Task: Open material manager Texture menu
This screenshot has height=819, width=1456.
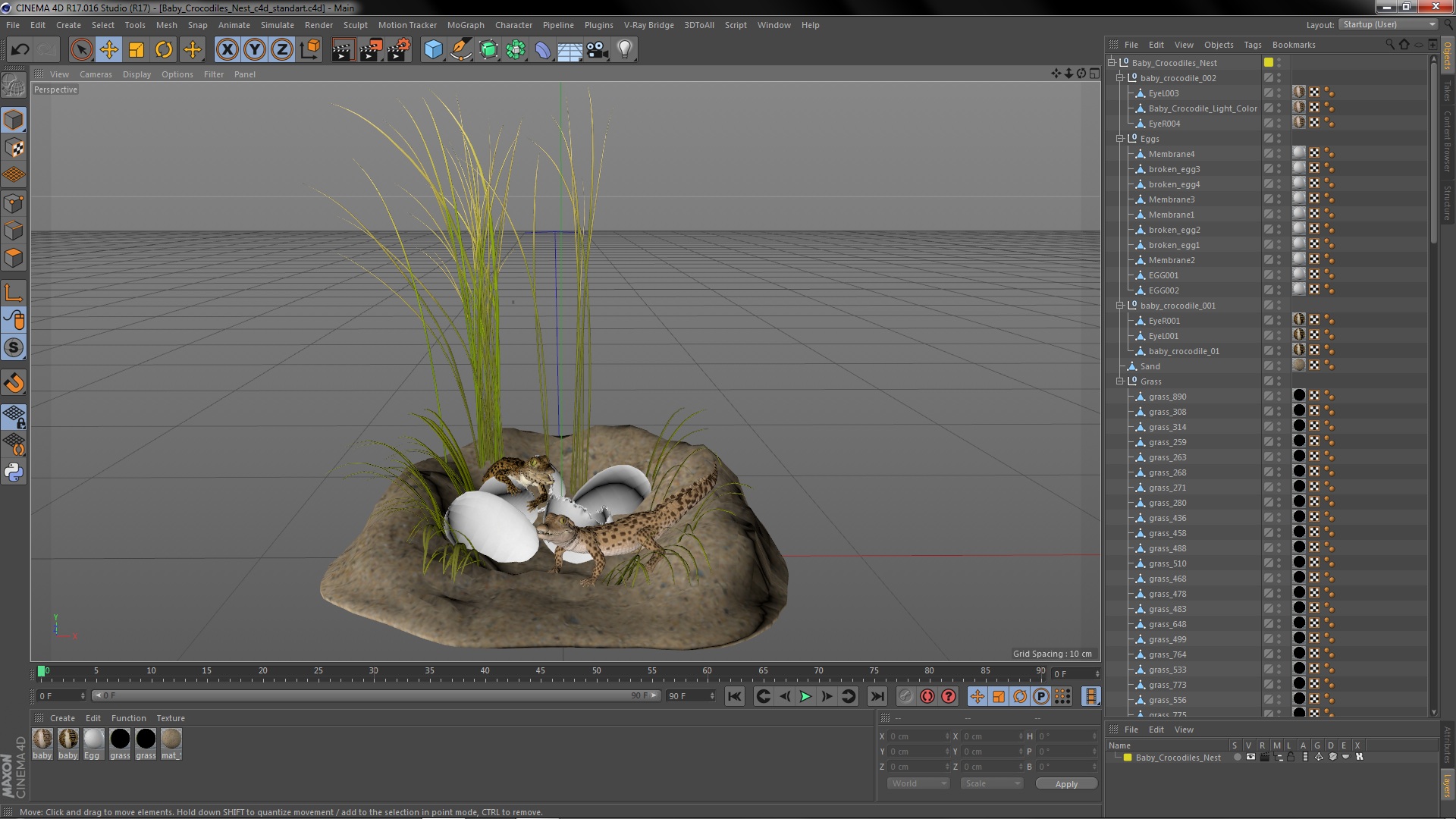Action: pos(171,718)
